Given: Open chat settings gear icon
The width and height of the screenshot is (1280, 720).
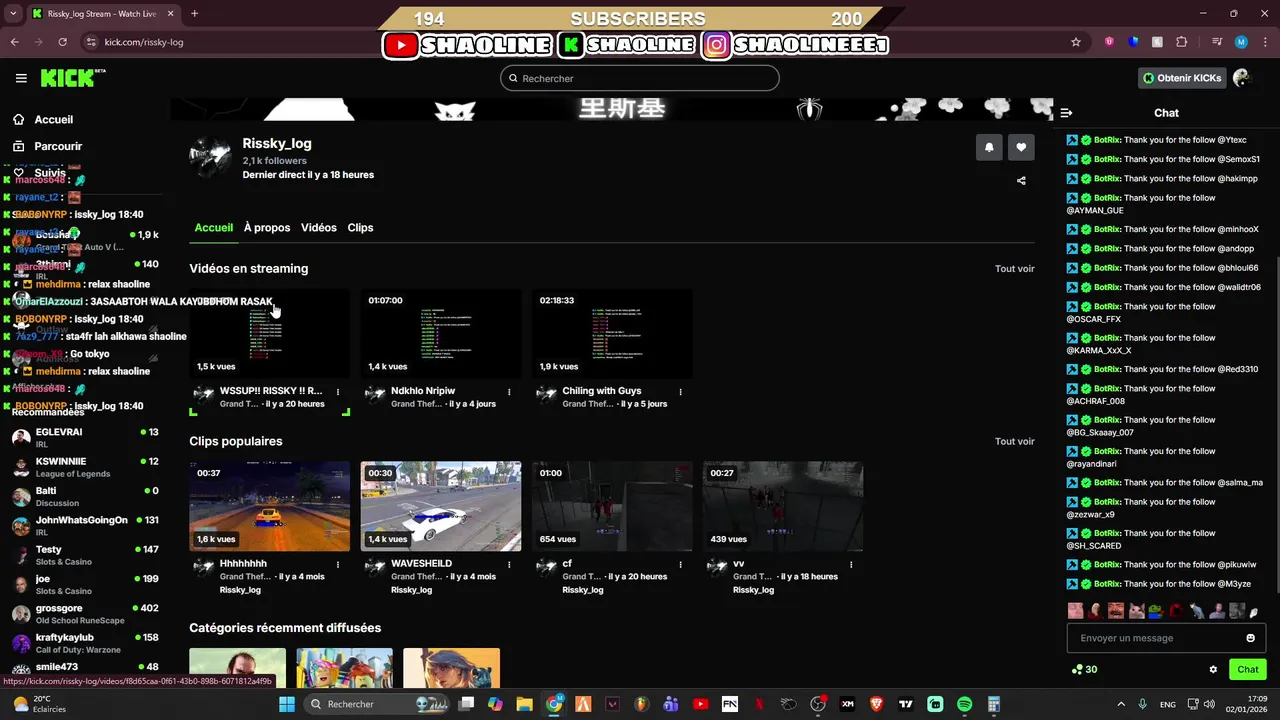Looking at the screenshot, I should (1213, 670).
